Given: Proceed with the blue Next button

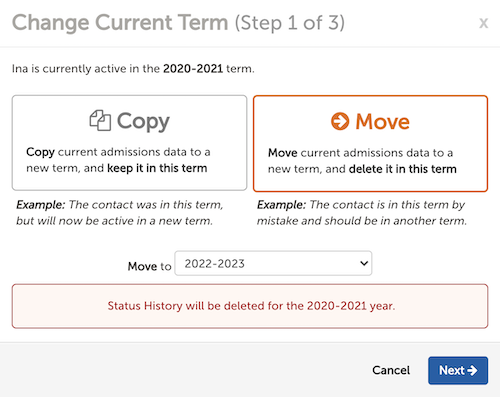Looking at the screenshot, I should pyautogui.click(x=458, y=370).
